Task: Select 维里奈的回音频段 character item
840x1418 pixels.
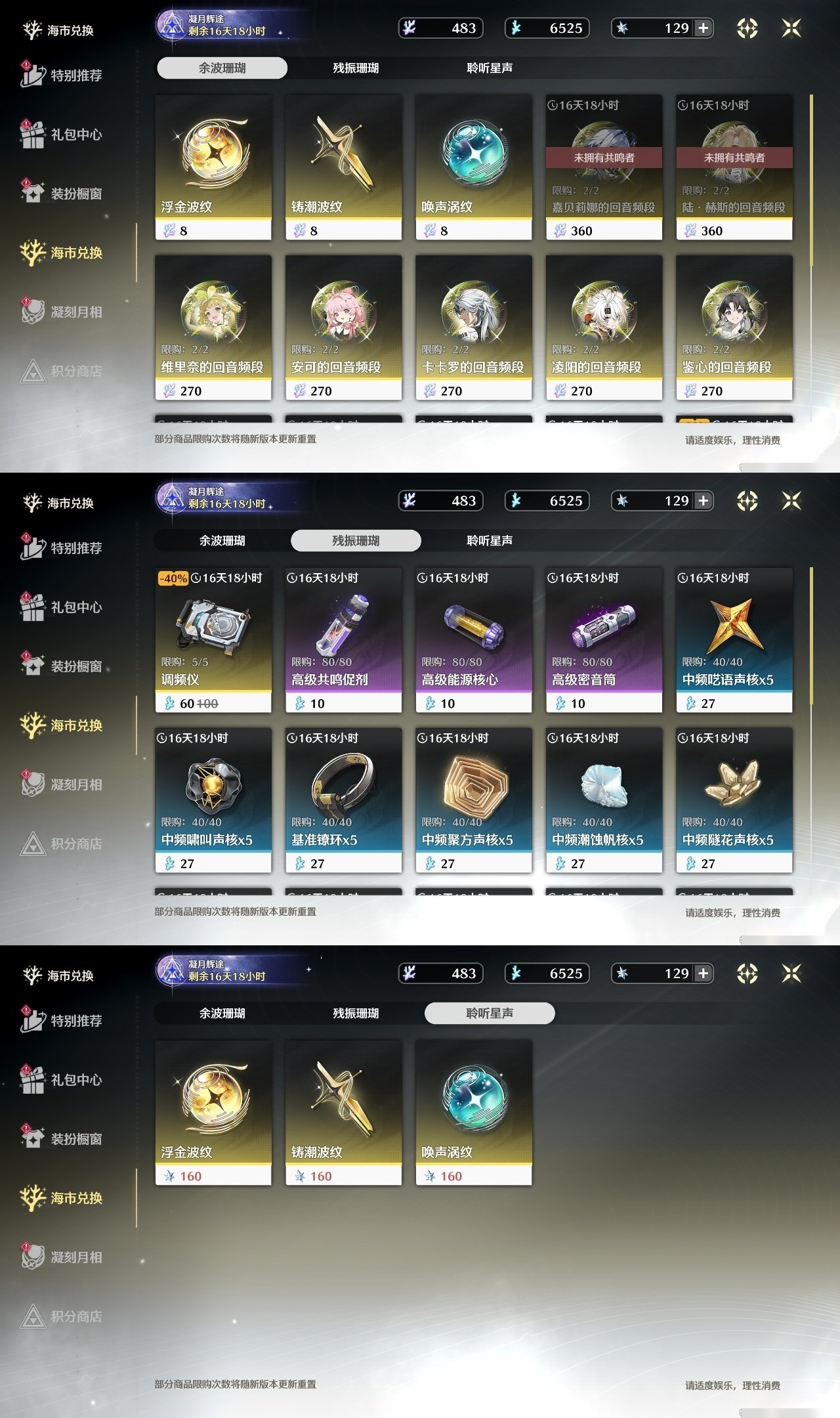Action: [x=213, y=328]
